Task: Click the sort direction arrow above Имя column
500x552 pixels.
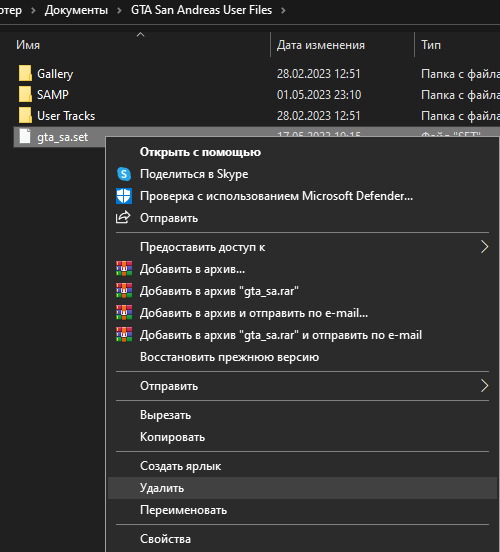Action: coord(140,34)
